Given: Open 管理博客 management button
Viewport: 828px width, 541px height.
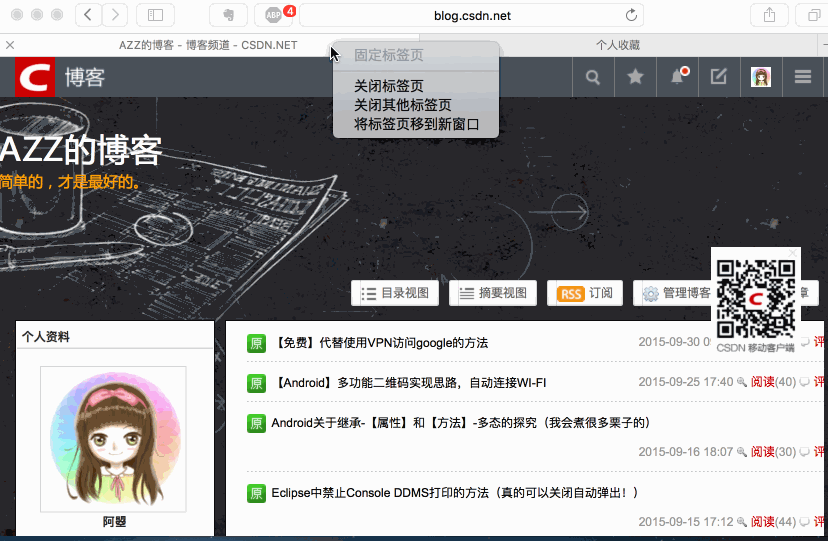Looking at the screenshot, I should (672, 293).
